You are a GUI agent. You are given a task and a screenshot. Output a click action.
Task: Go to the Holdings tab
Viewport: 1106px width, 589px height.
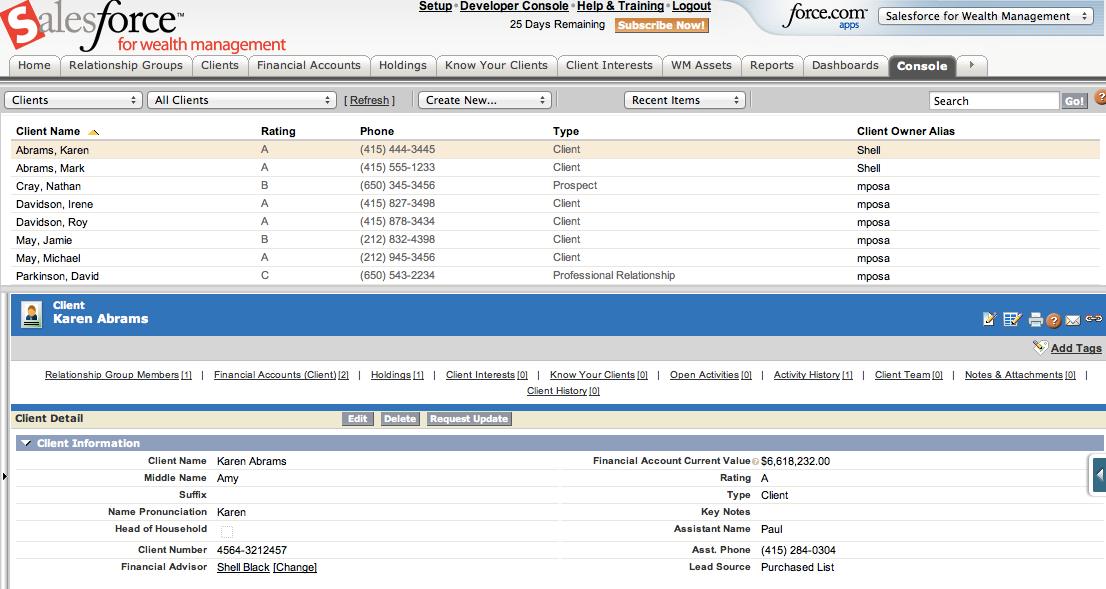403,65
